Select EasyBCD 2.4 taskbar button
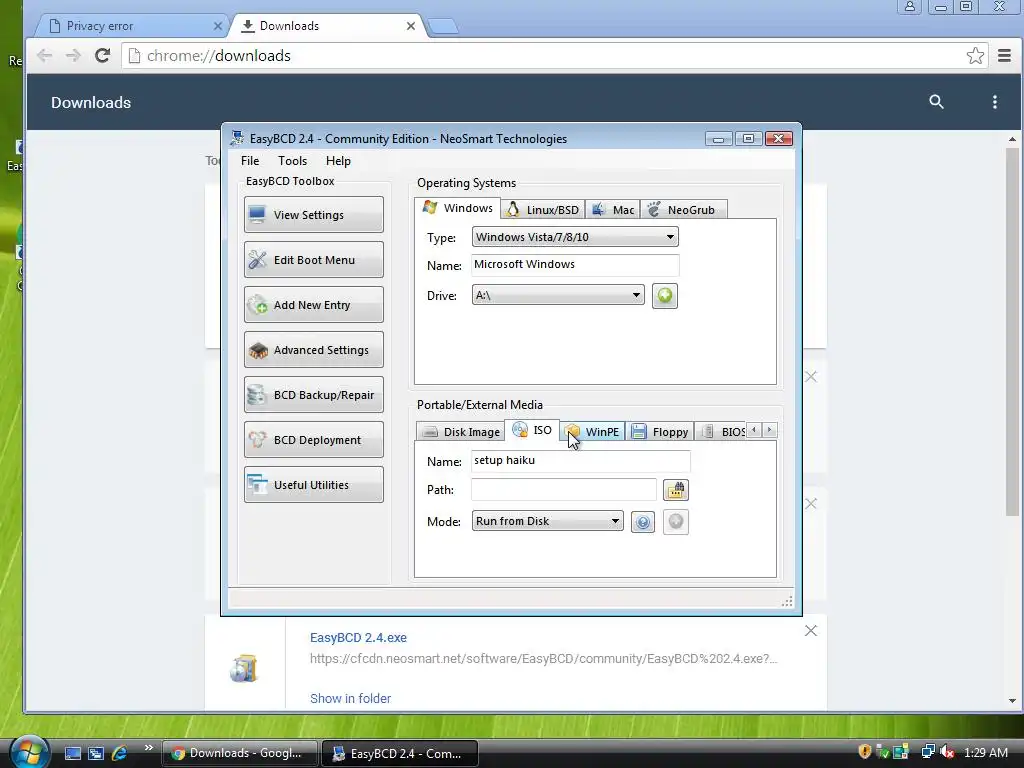The height and width of the screenshot is (768, 1024). click(x=400, y=753)
